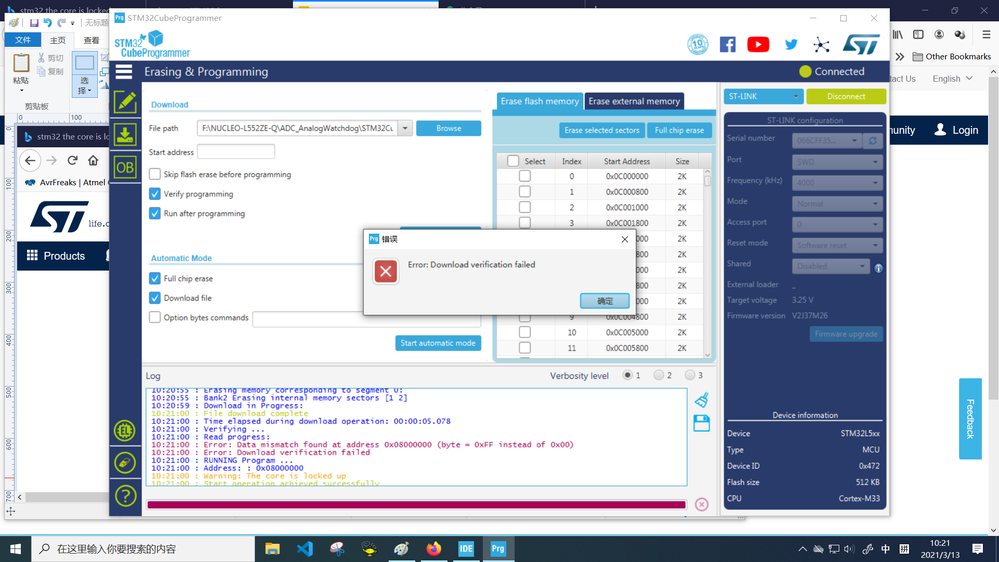Screen dimensions: 999x562
Task: Open the Option Bytes OB icon
Action: tap(125, 168)
